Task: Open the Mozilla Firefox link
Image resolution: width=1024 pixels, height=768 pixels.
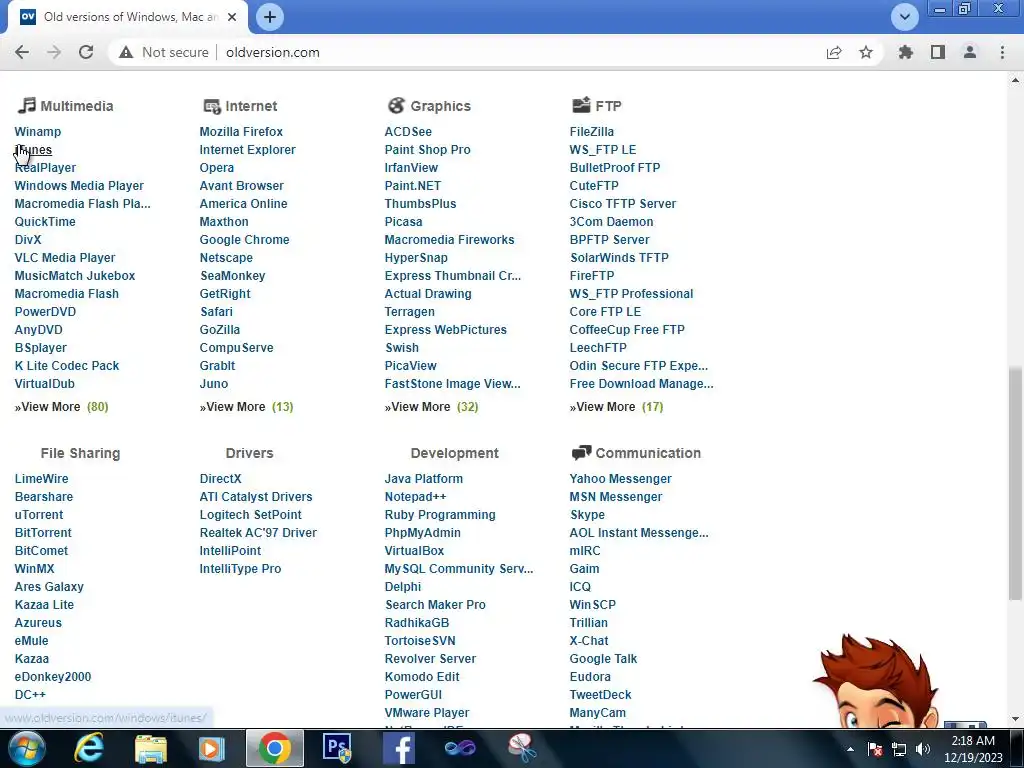Action: coord(241,131)
